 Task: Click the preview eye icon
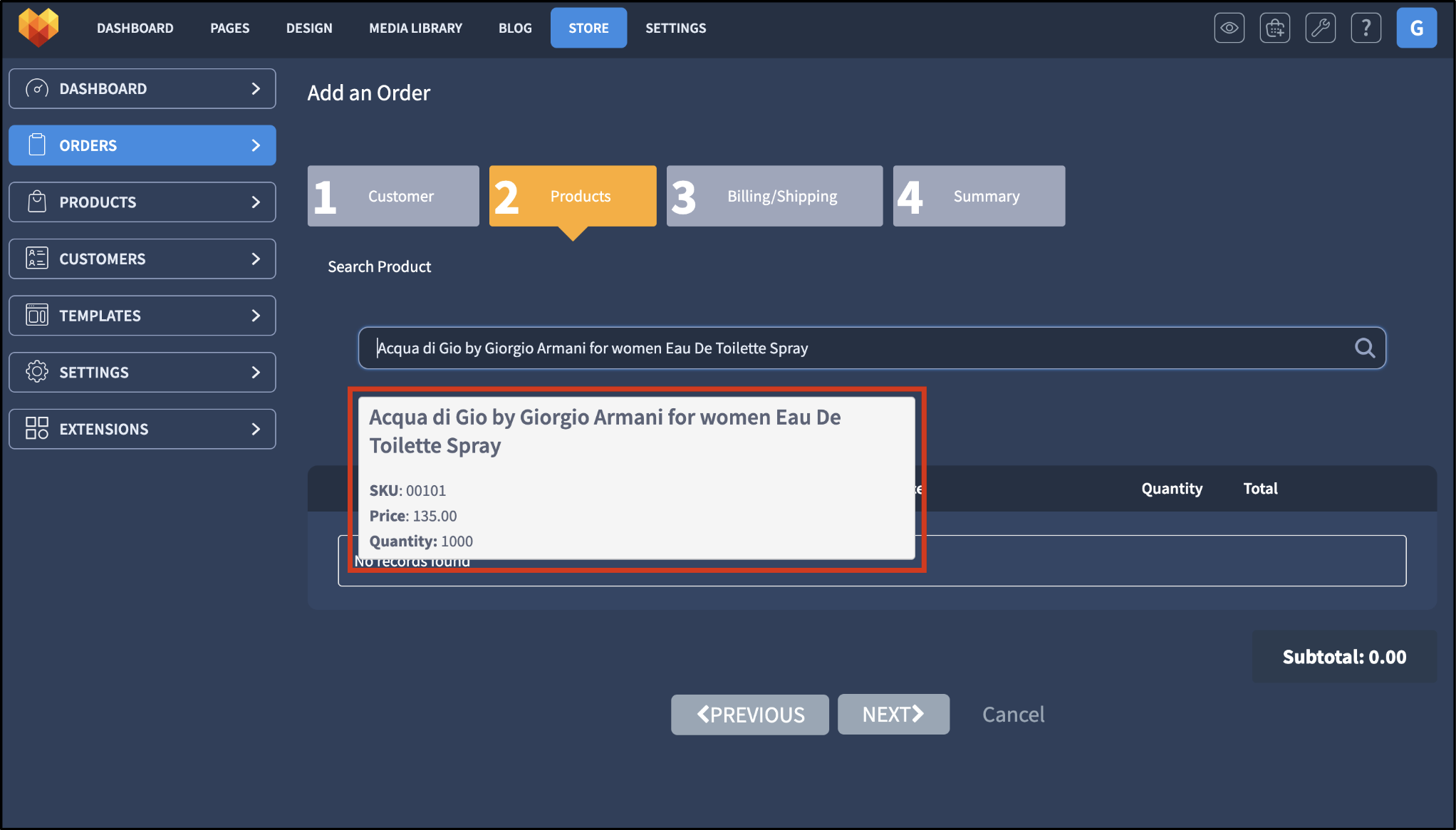point(1229,28)
